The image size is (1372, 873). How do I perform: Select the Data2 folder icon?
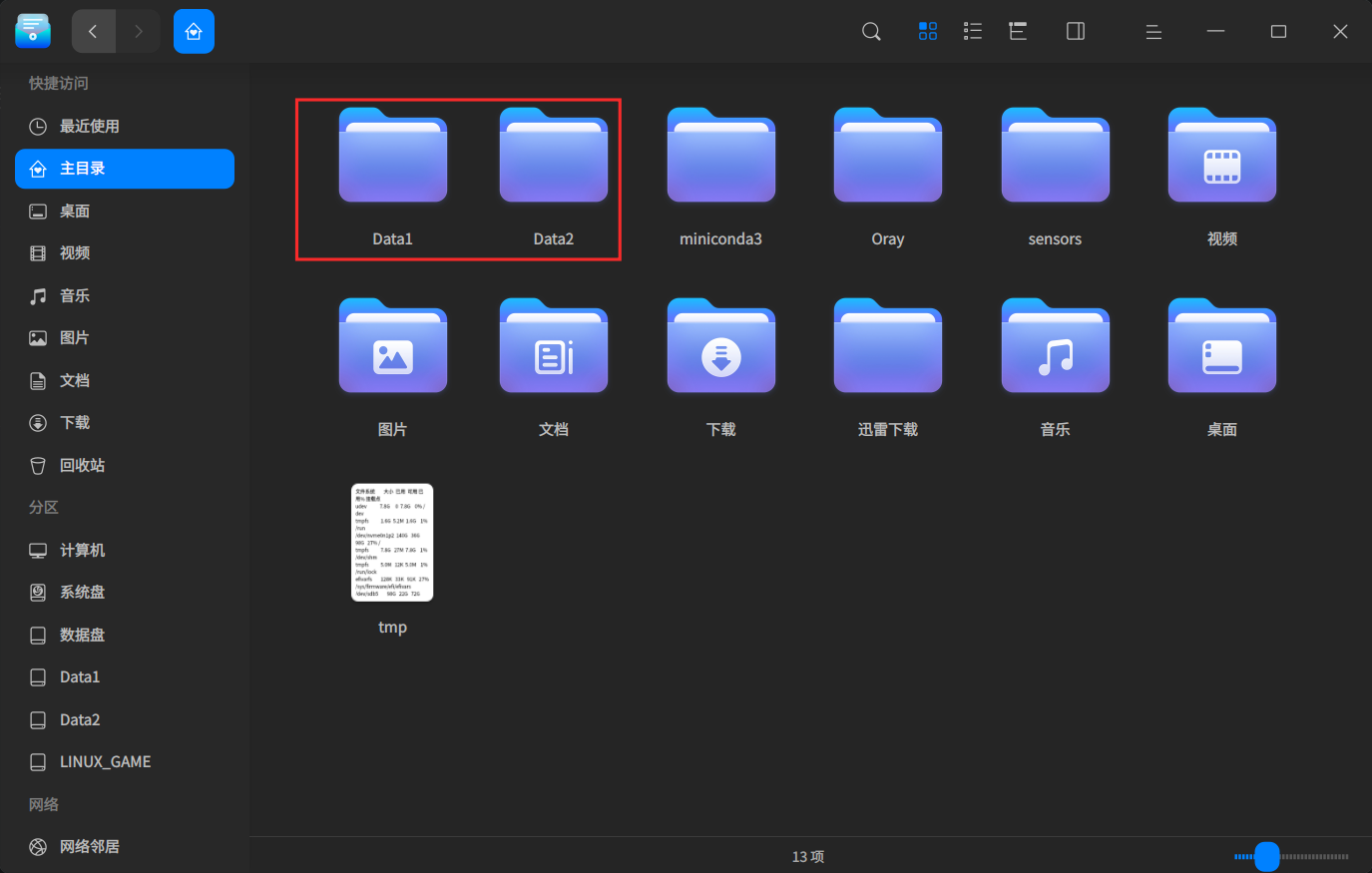click(554, 155)
